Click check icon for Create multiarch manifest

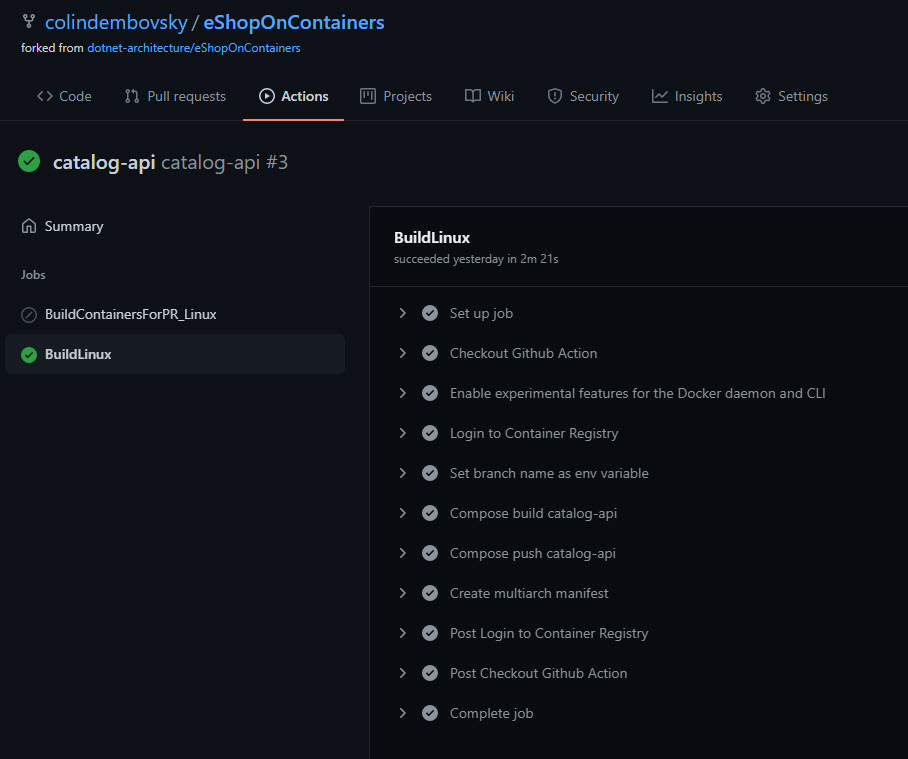pos(430,593)
